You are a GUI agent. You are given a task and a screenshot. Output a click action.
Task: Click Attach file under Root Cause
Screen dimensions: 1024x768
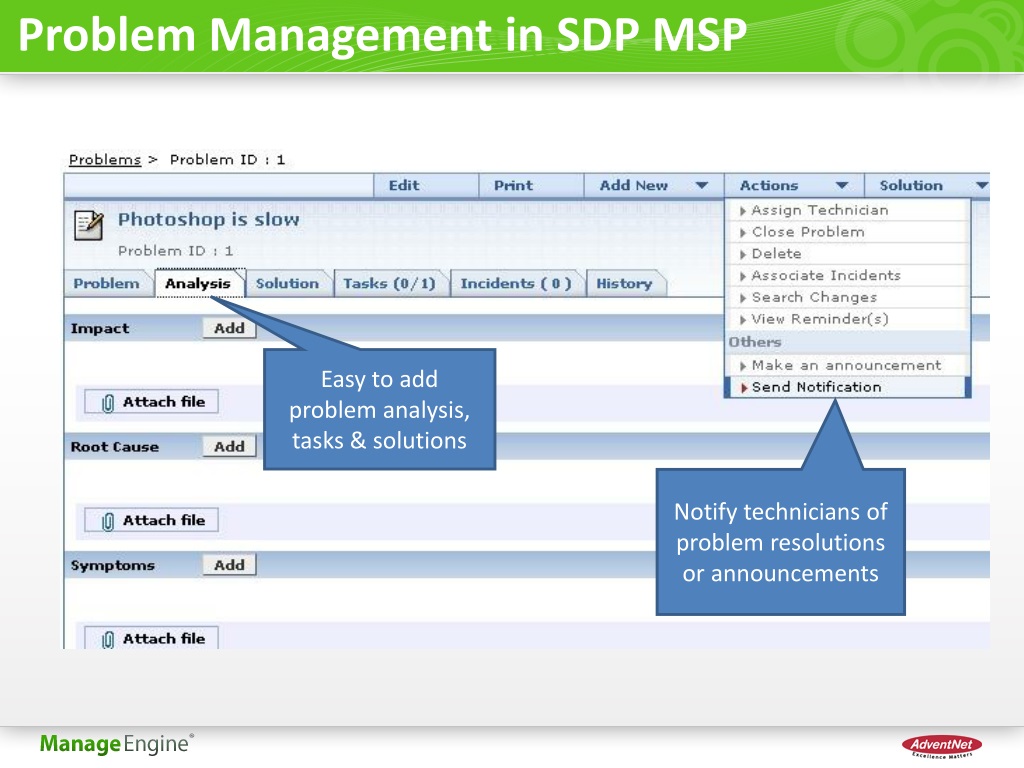152,520
